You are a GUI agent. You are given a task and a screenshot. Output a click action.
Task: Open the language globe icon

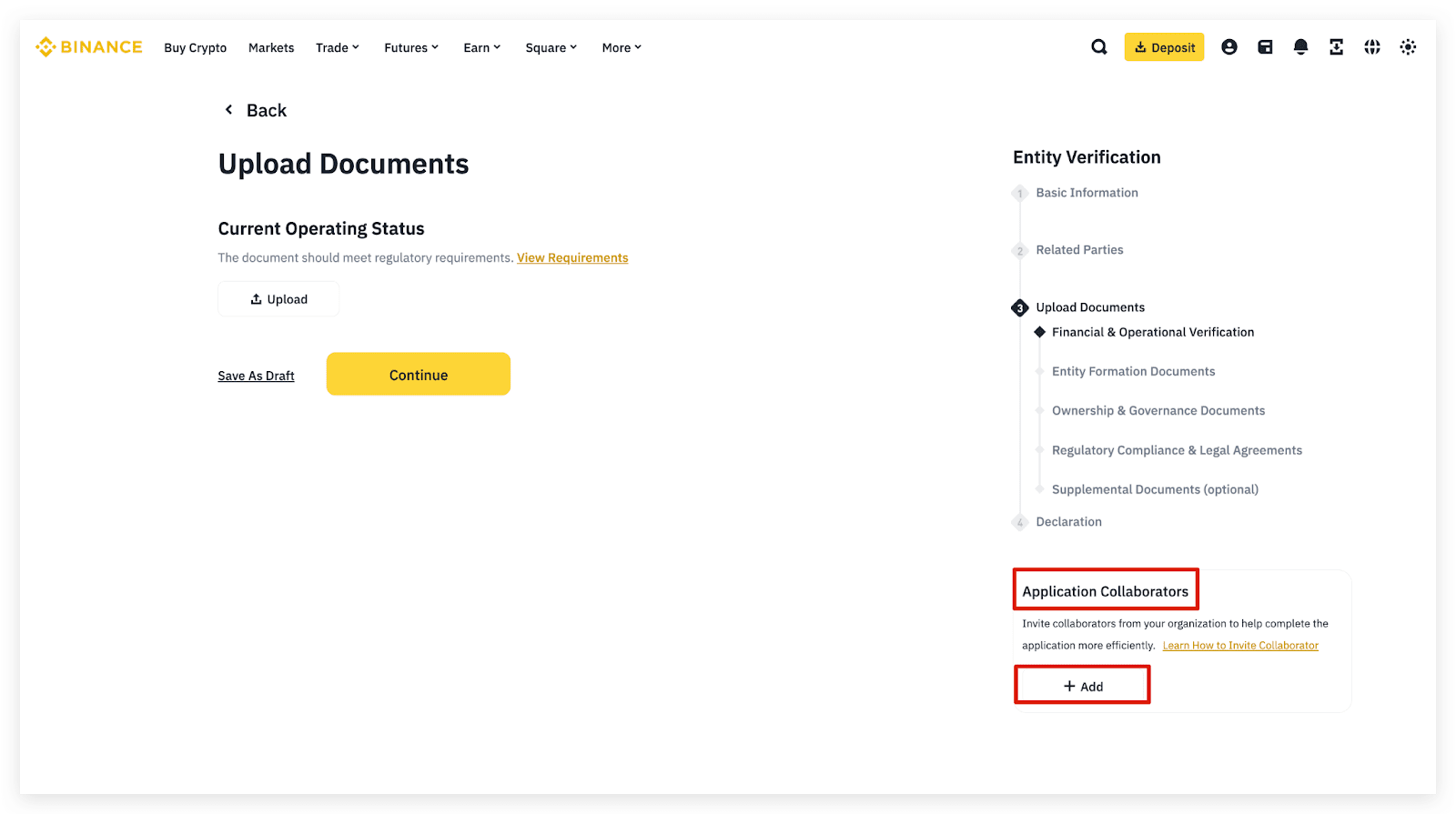point(1372,47)
